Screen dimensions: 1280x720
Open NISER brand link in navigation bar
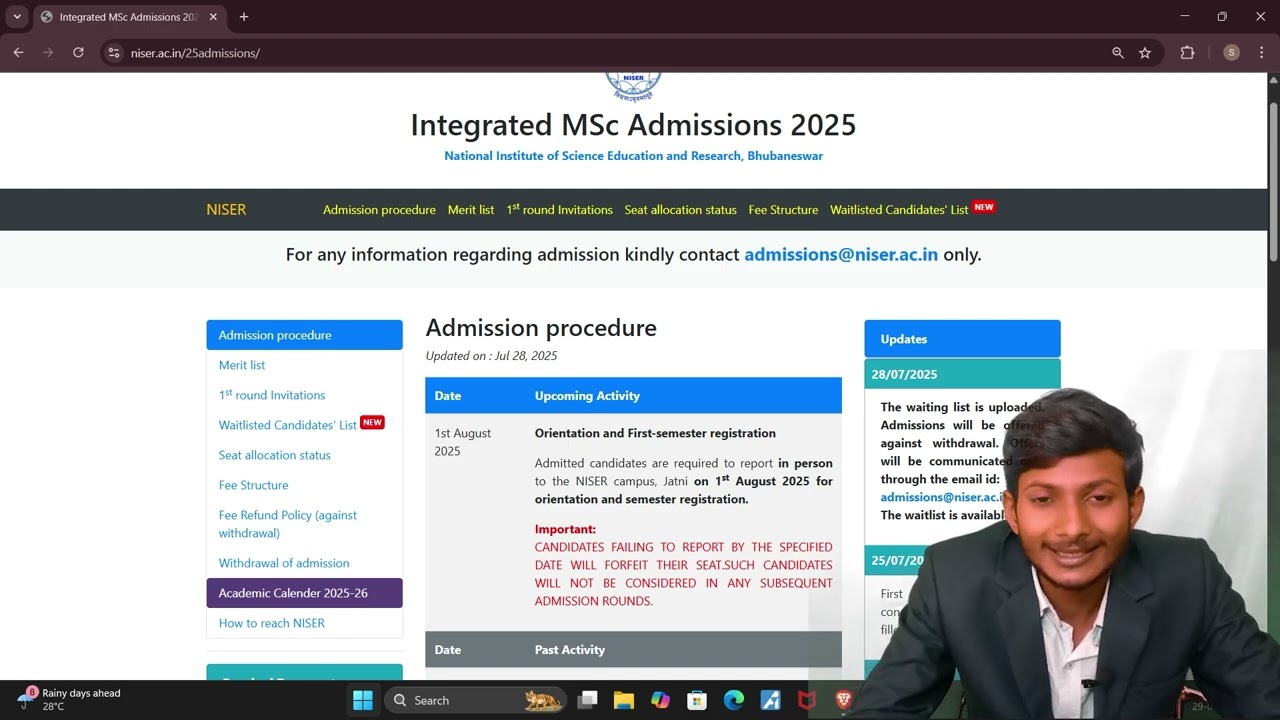tap(226, 209)
